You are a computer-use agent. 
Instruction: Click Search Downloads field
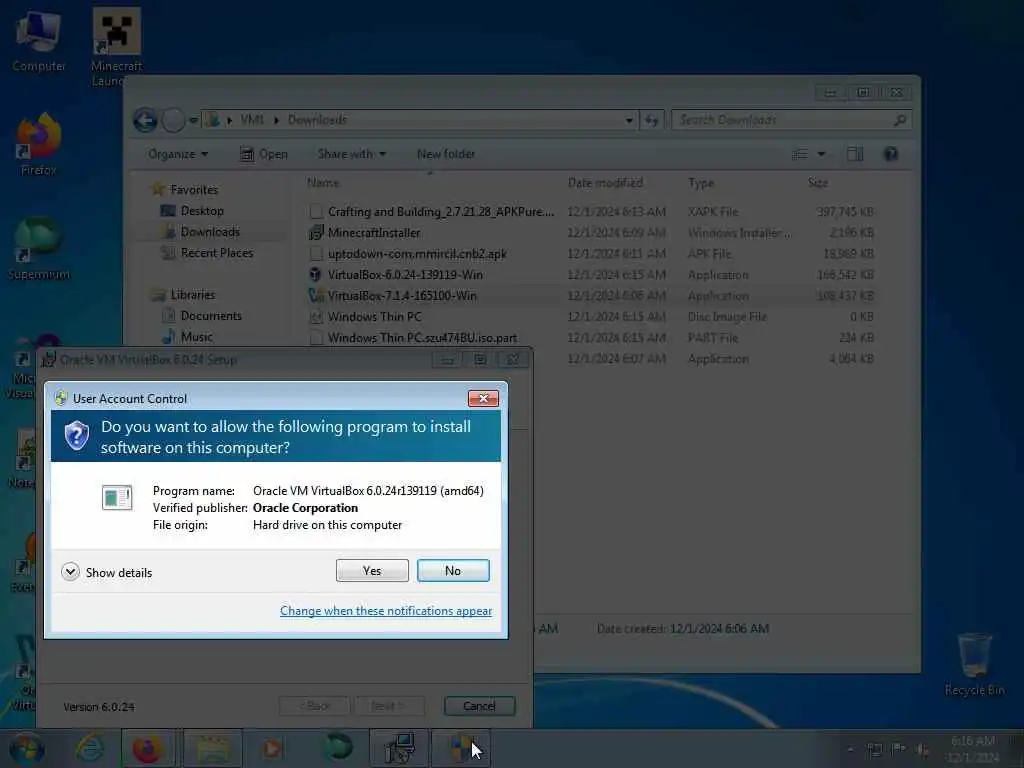tap(791, 120)
